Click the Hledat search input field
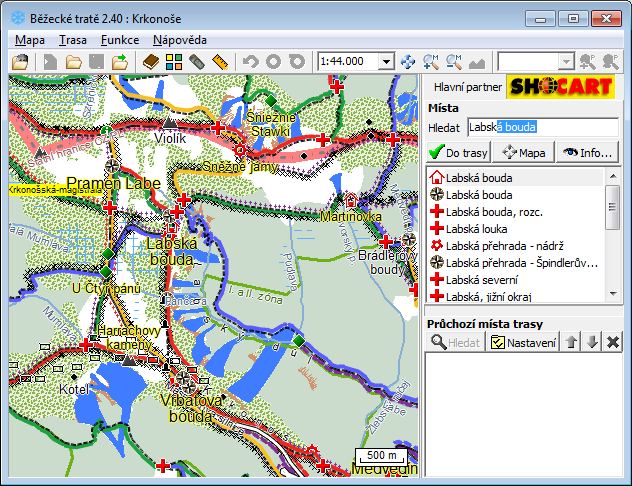This screenshot has width=632, height=486. point(542,128)
